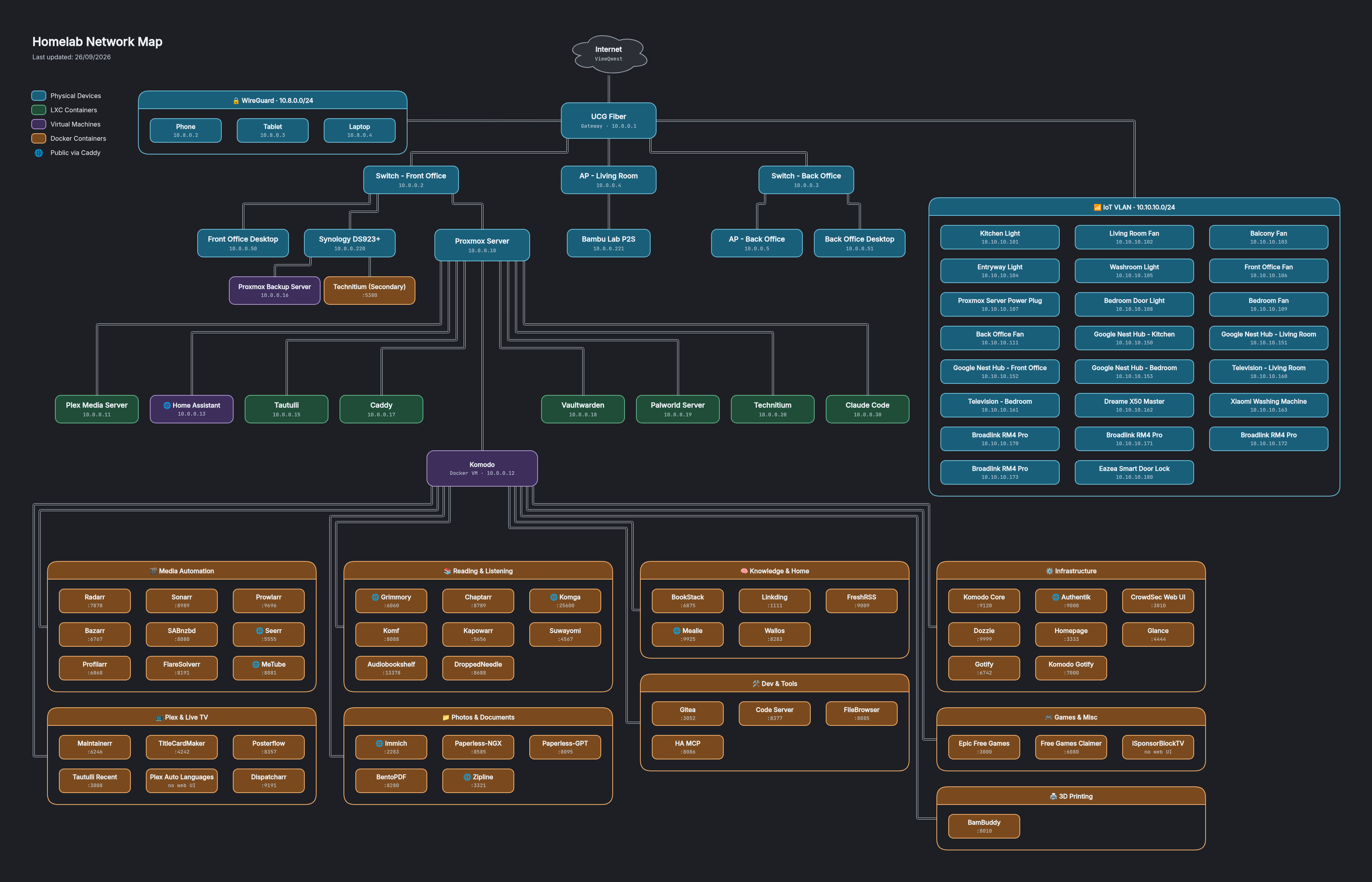Click the clapperboard icon in Media Automation header
The image size is (1372, 882).
click(153, 571)
